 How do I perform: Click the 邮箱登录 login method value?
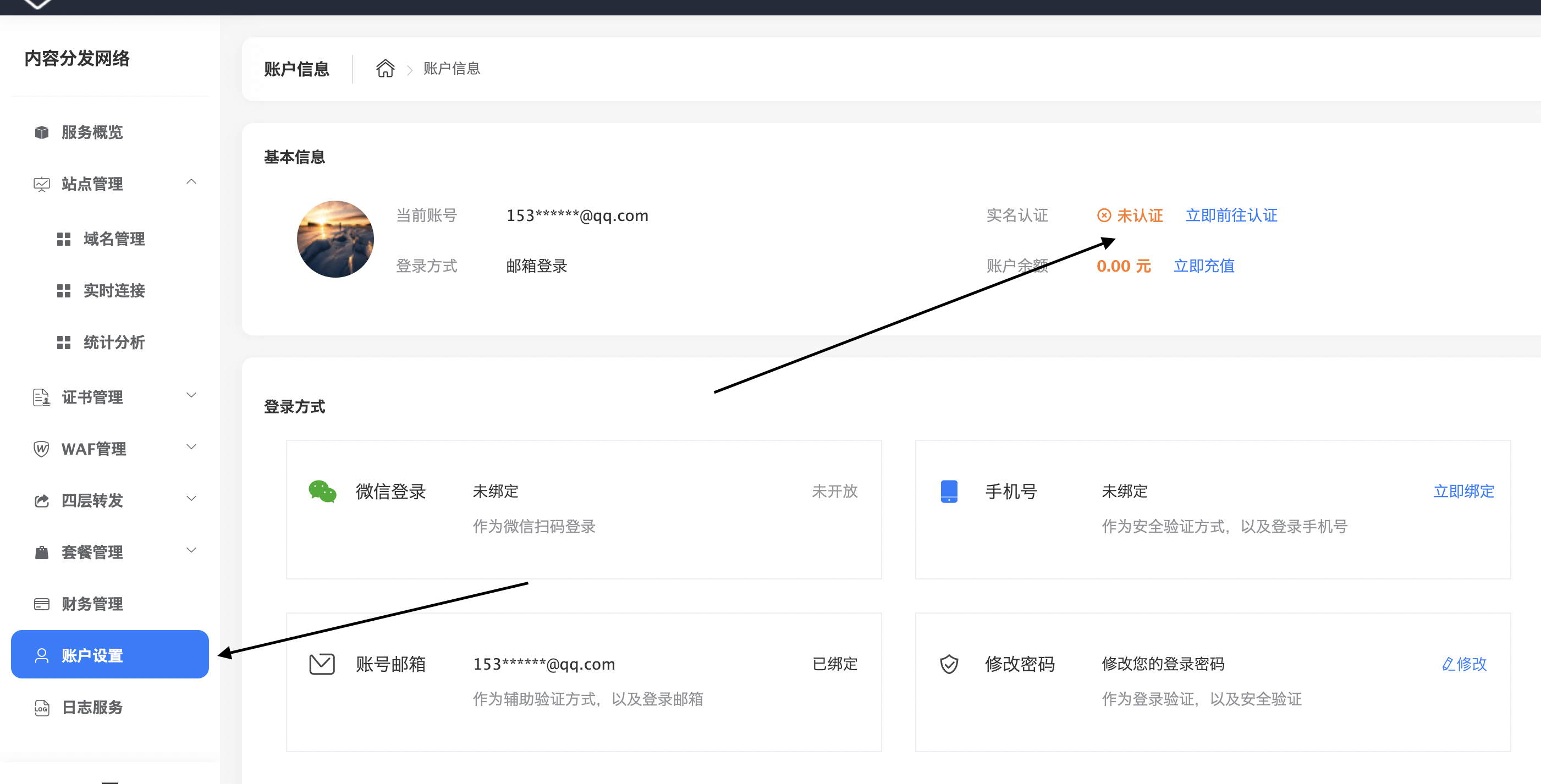[537, 266]
